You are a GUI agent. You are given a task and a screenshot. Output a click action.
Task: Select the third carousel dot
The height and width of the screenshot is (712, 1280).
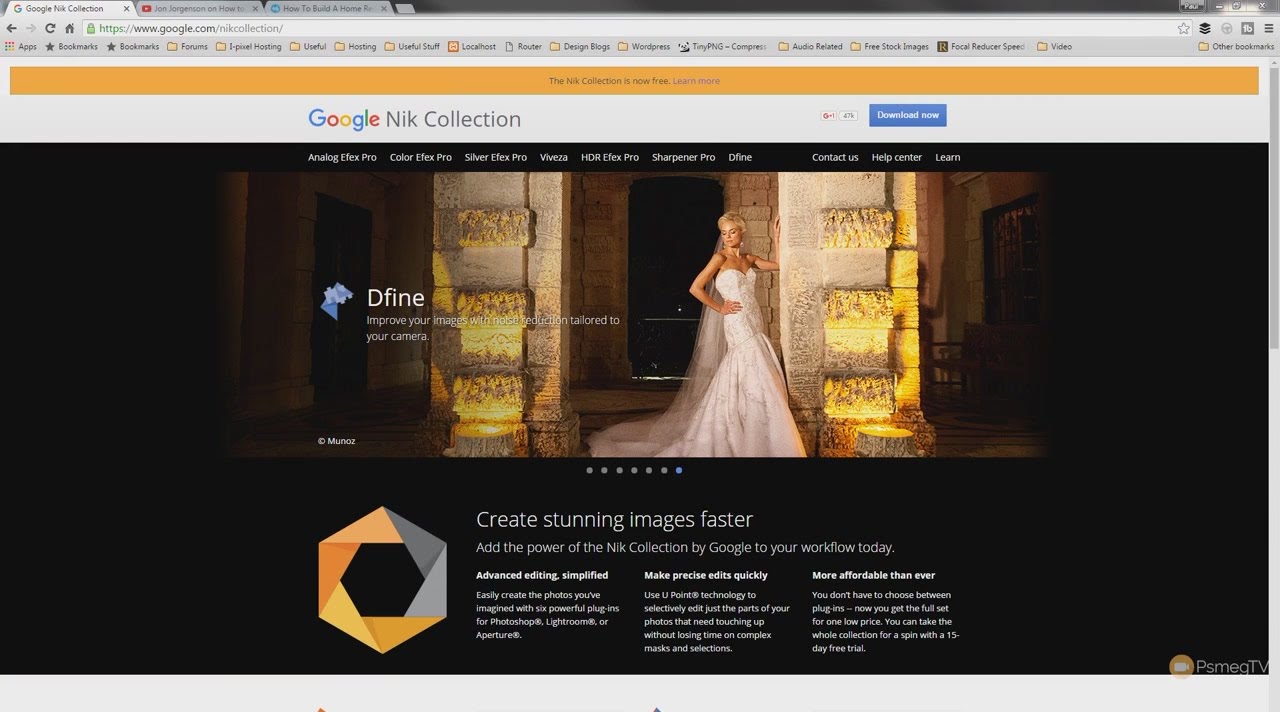pos(619,470)
